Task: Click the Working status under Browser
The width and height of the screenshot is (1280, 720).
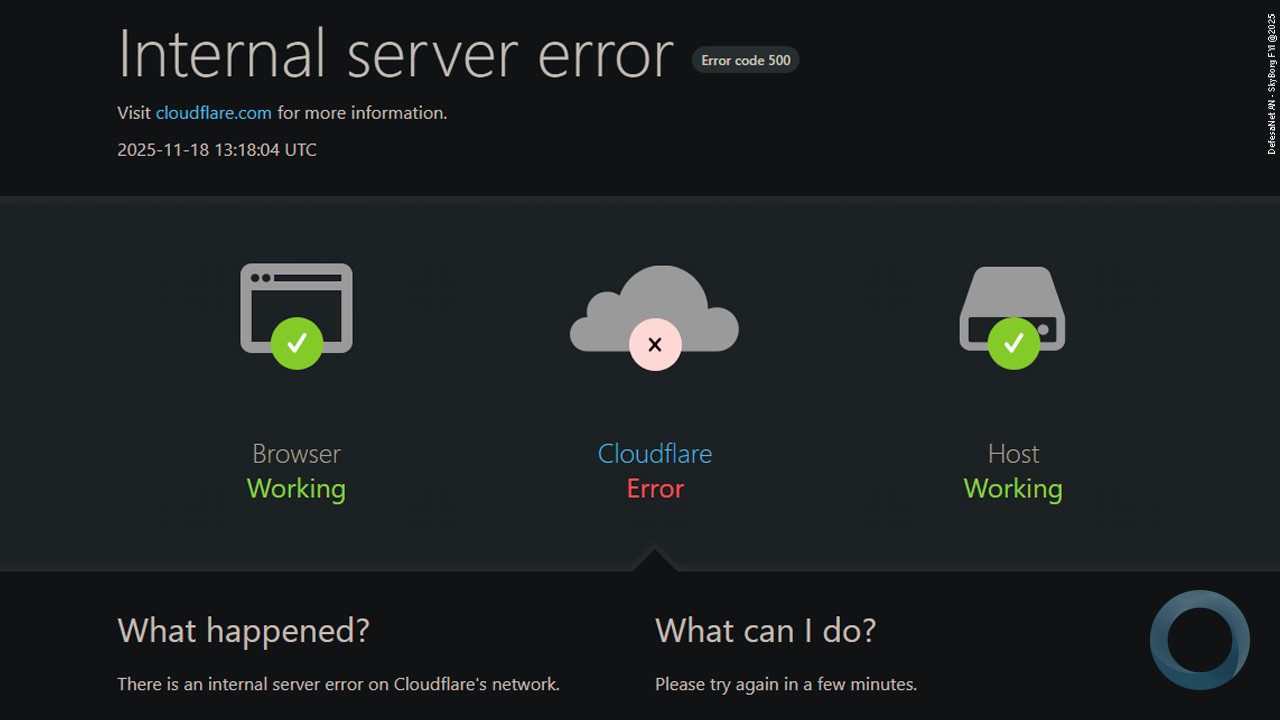Action: [x=296, y=488]
